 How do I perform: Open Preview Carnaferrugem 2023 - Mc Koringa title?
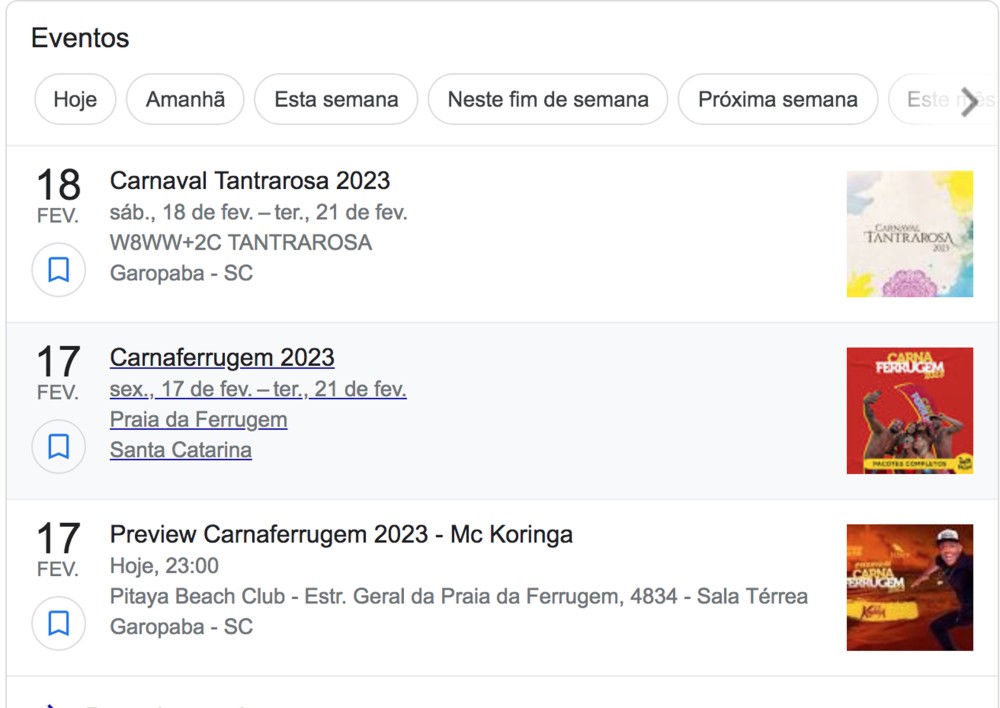click(x=341, y=535)
